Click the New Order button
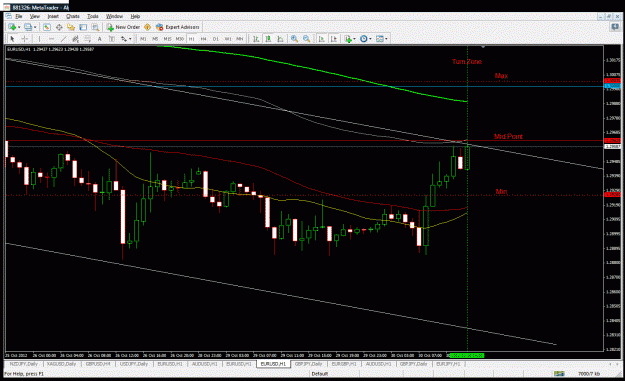The image size is (625, 381). click(x=123, y=27)
